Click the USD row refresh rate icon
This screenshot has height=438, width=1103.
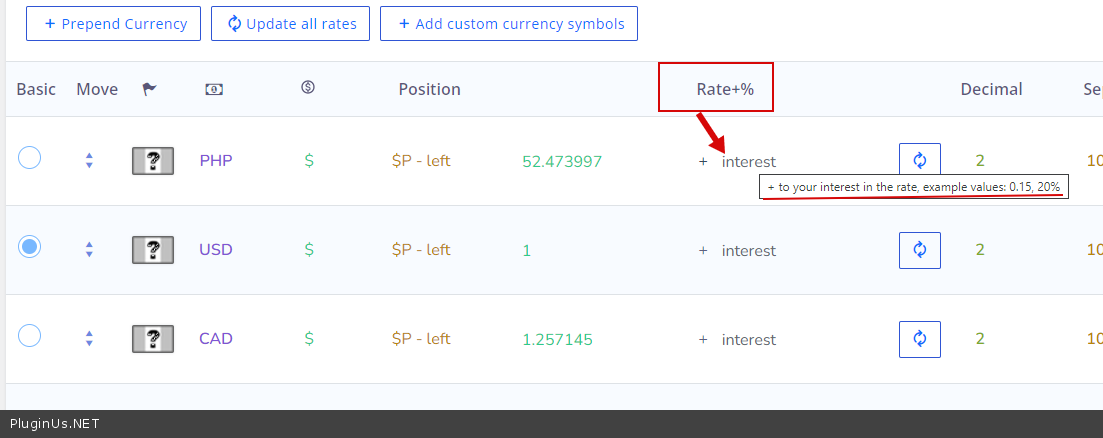click(x=920, y=250)
